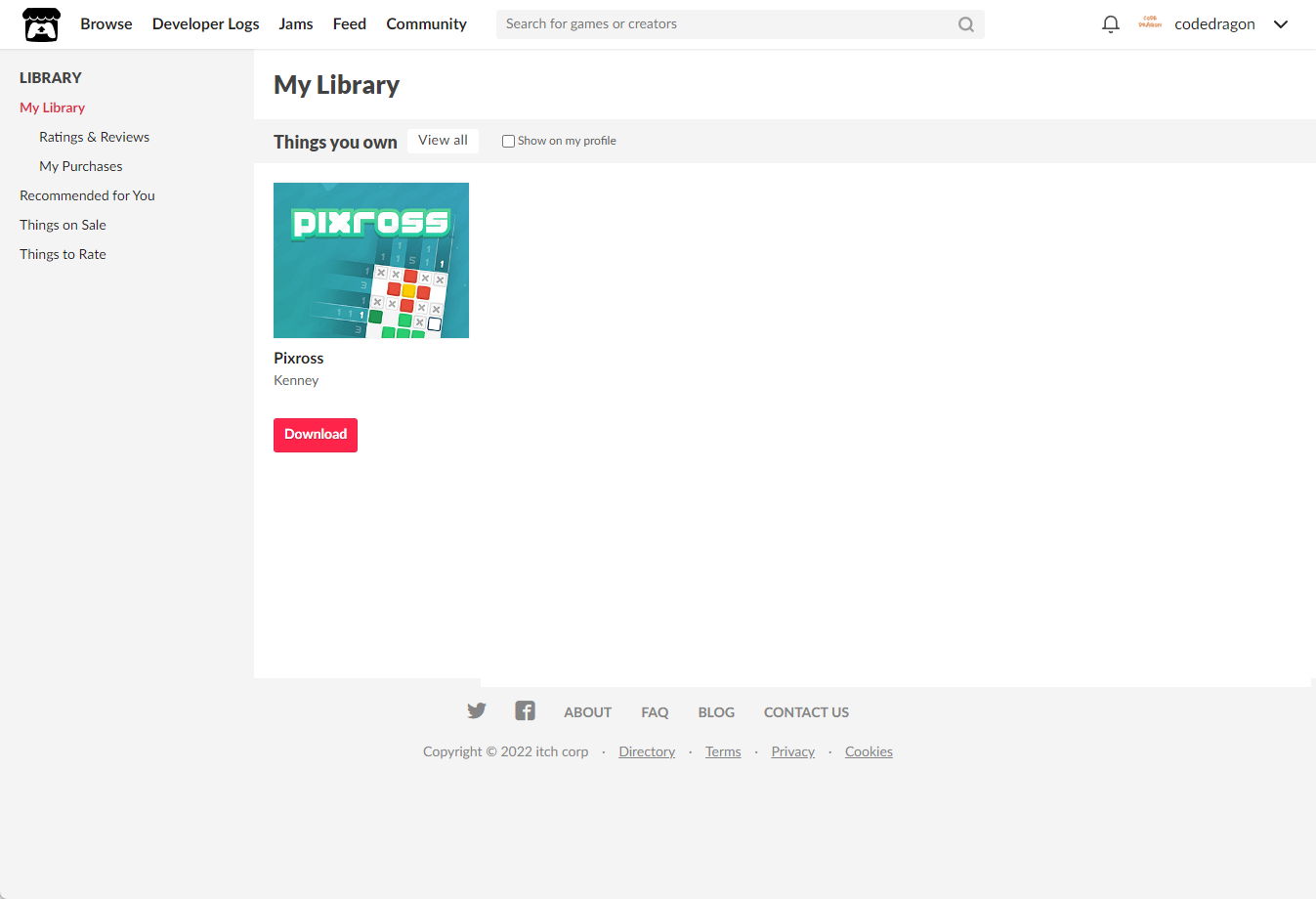Select My Library in sidebar

click(x=53, y=107)
